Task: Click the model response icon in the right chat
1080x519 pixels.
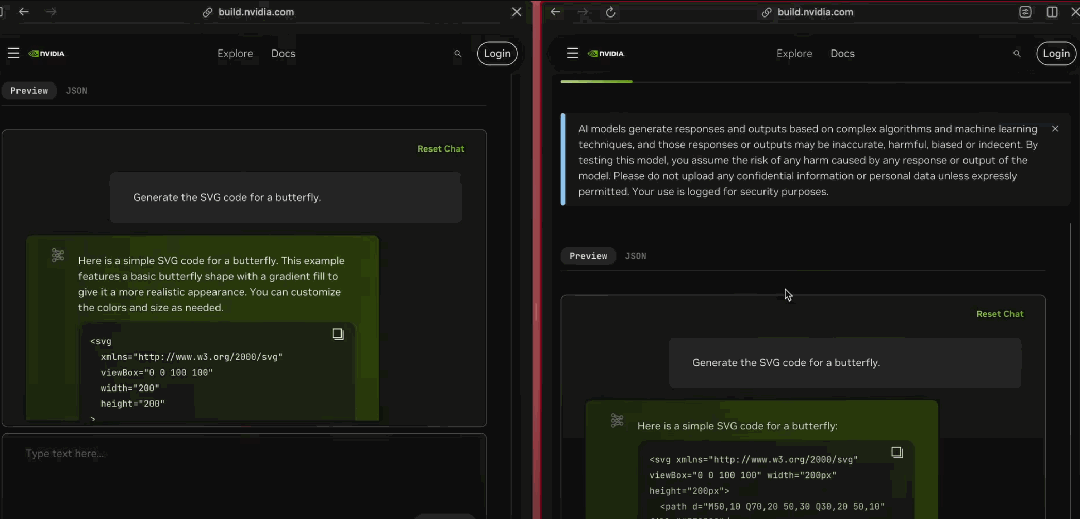Action: click(x=617, y=421)
